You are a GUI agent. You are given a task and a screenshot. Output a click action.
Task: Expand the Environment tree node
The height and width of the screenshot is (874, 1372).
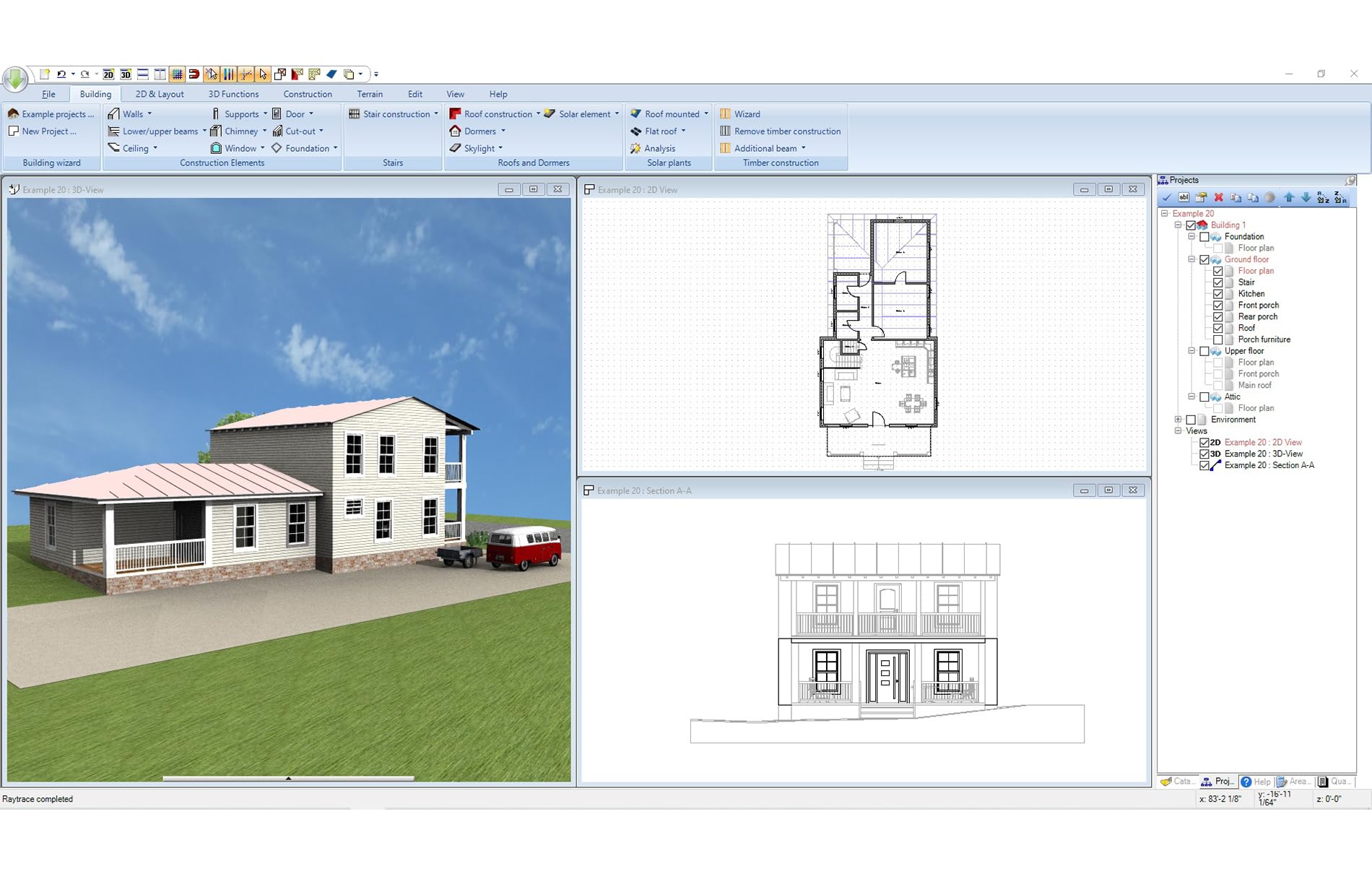click(x=1178, y=420)
